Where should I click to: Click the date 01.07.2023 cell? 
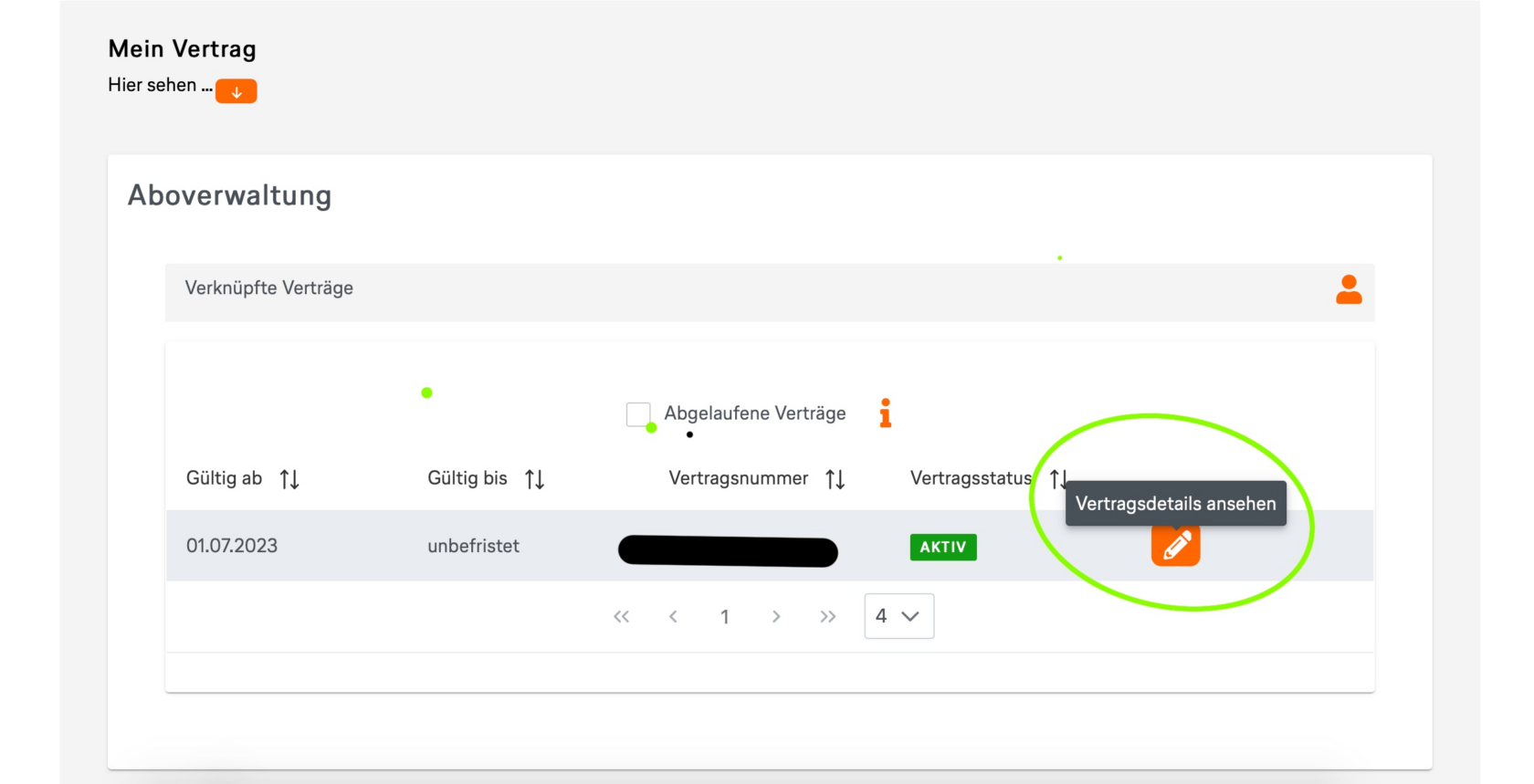click(x=232, y=546)
